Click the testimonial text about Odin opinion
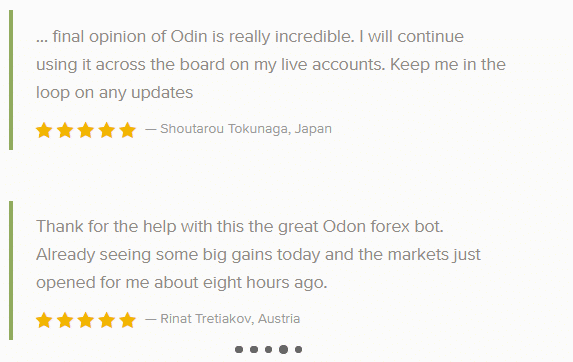 [271, 64]
